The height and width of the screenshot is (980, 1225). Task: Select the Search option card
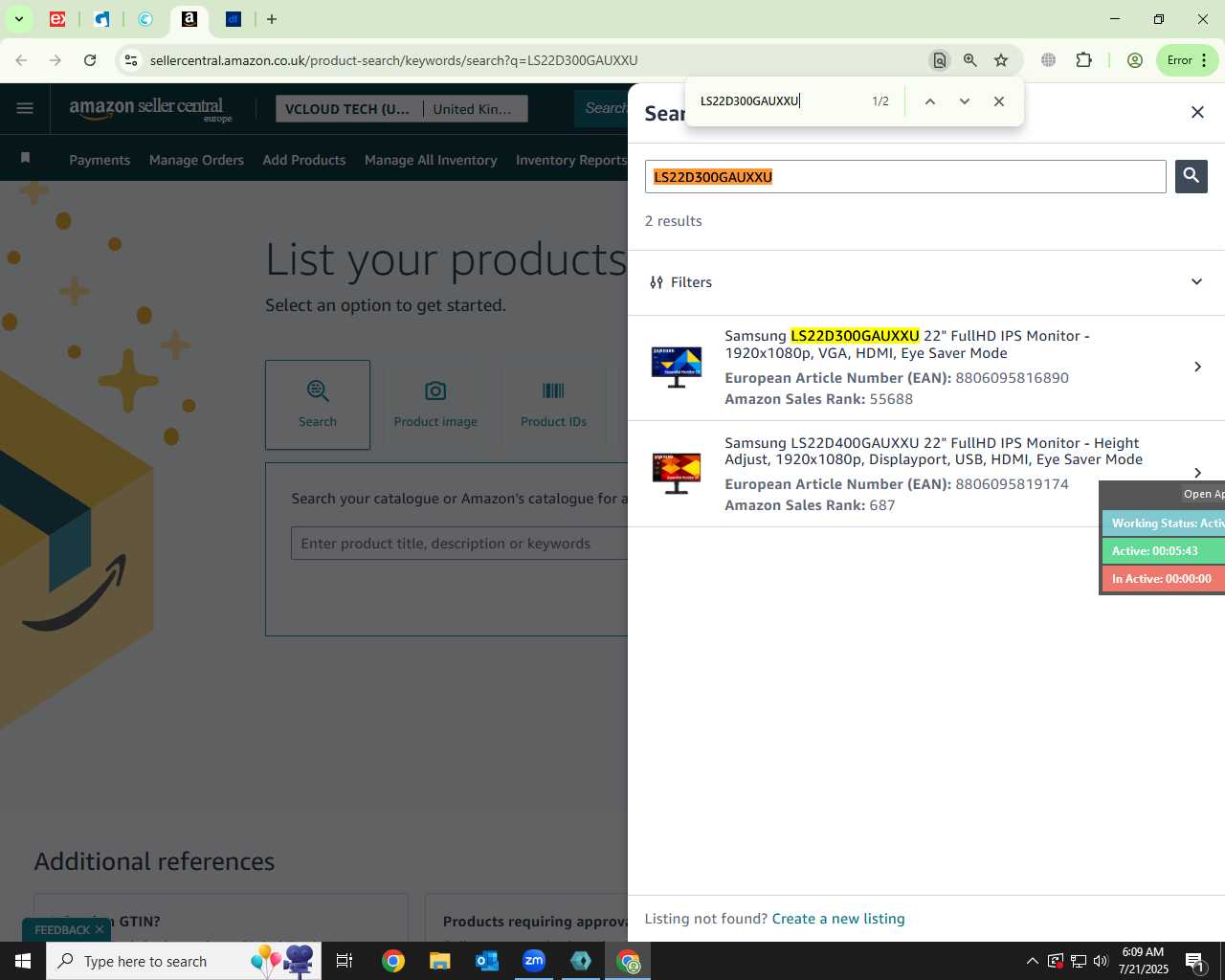click(318, 405)
